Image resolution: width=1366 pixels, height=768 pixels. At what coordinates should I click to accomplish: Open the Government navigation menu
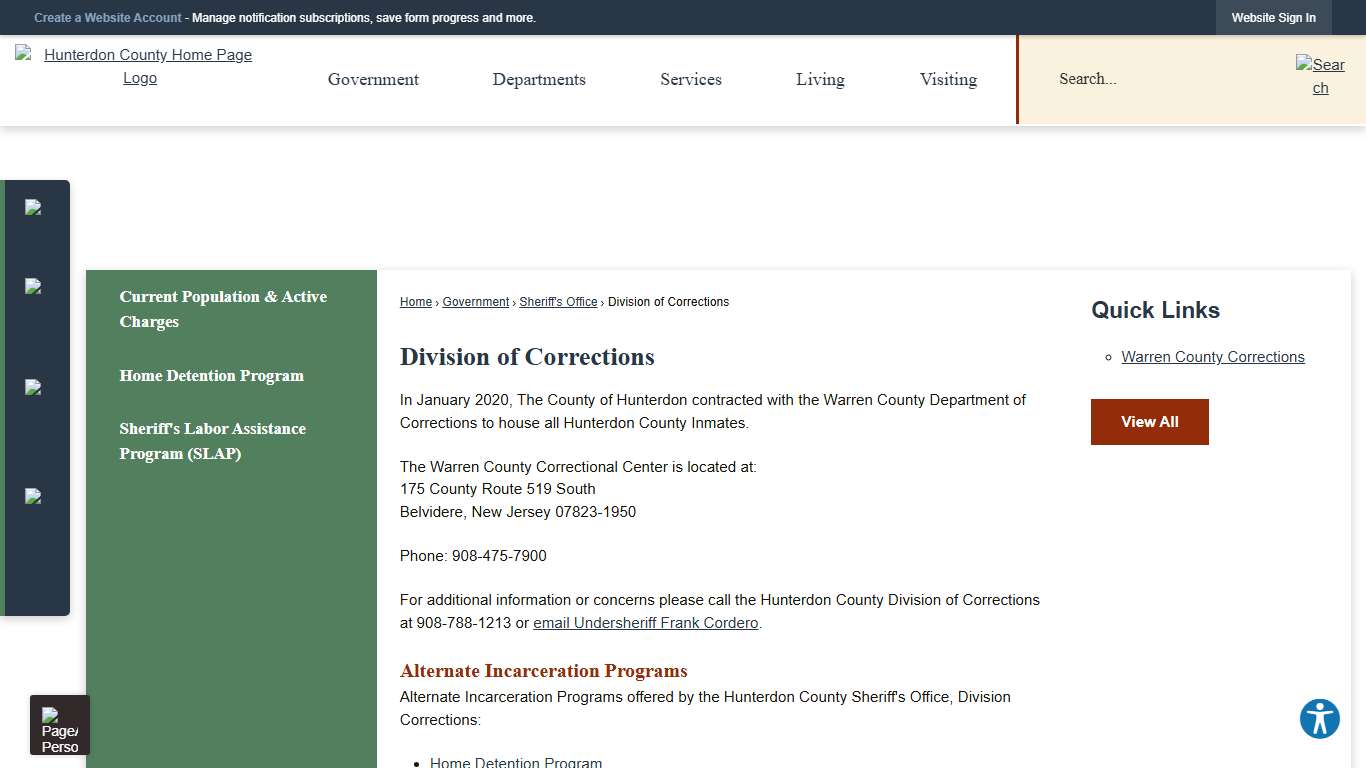click(373, 79)
